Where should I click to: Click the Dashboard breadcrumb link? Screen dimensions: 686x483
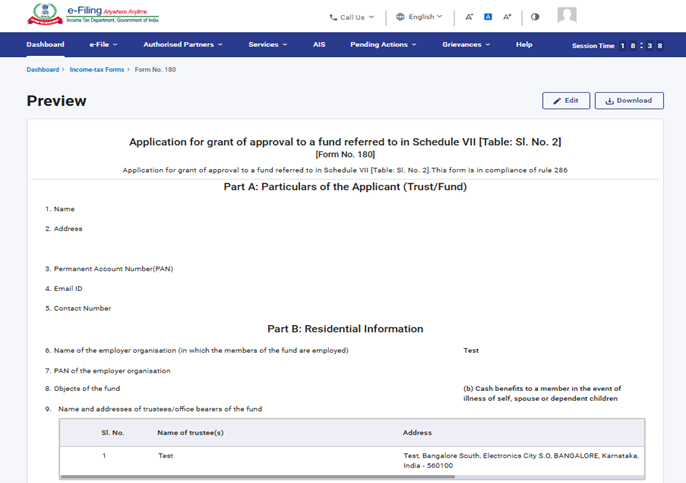click(43, 70)
